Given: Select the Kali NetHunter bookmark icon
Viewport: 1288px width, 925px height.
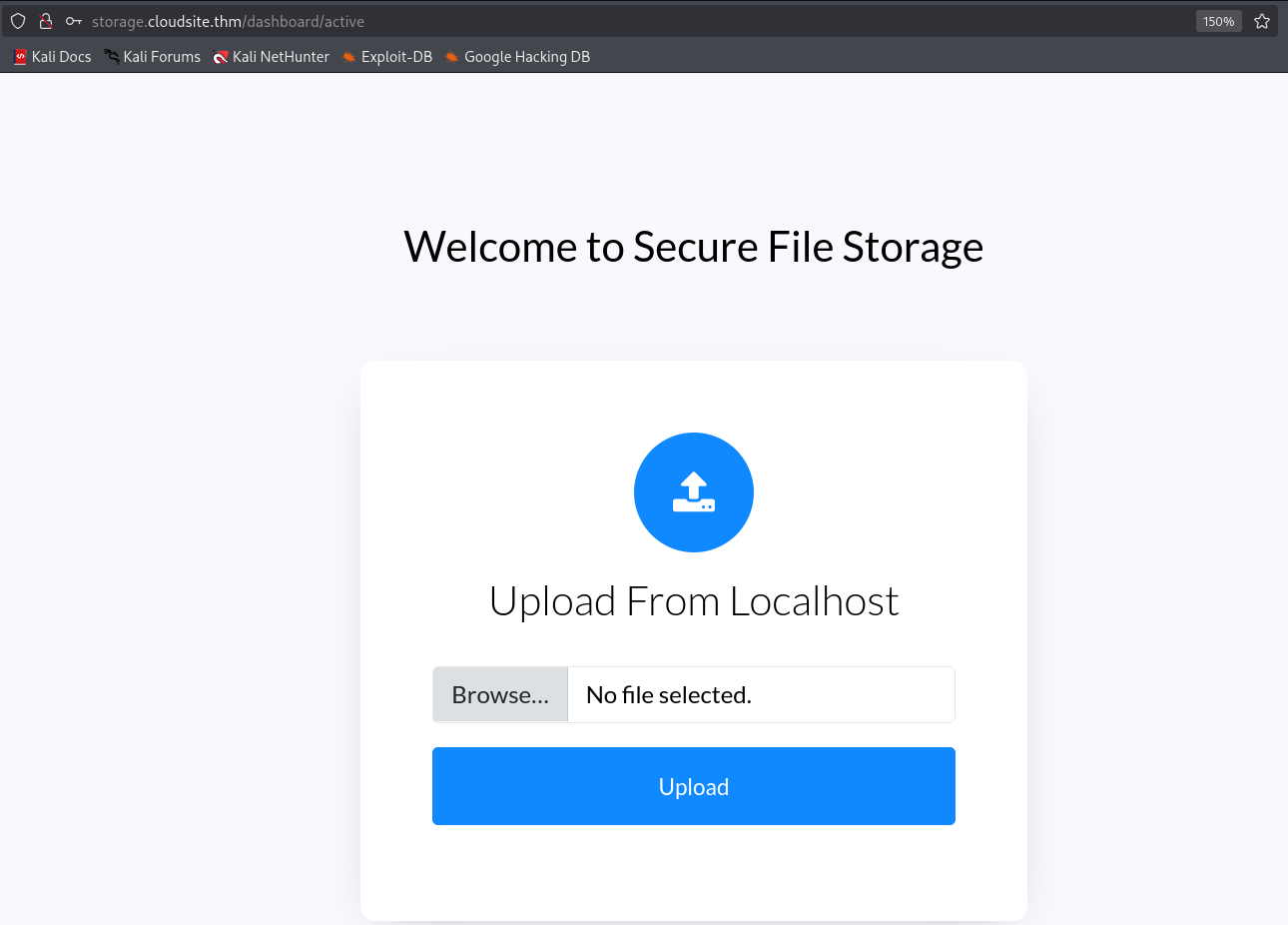Looking at the screenshot, I should tap(220, 56).
